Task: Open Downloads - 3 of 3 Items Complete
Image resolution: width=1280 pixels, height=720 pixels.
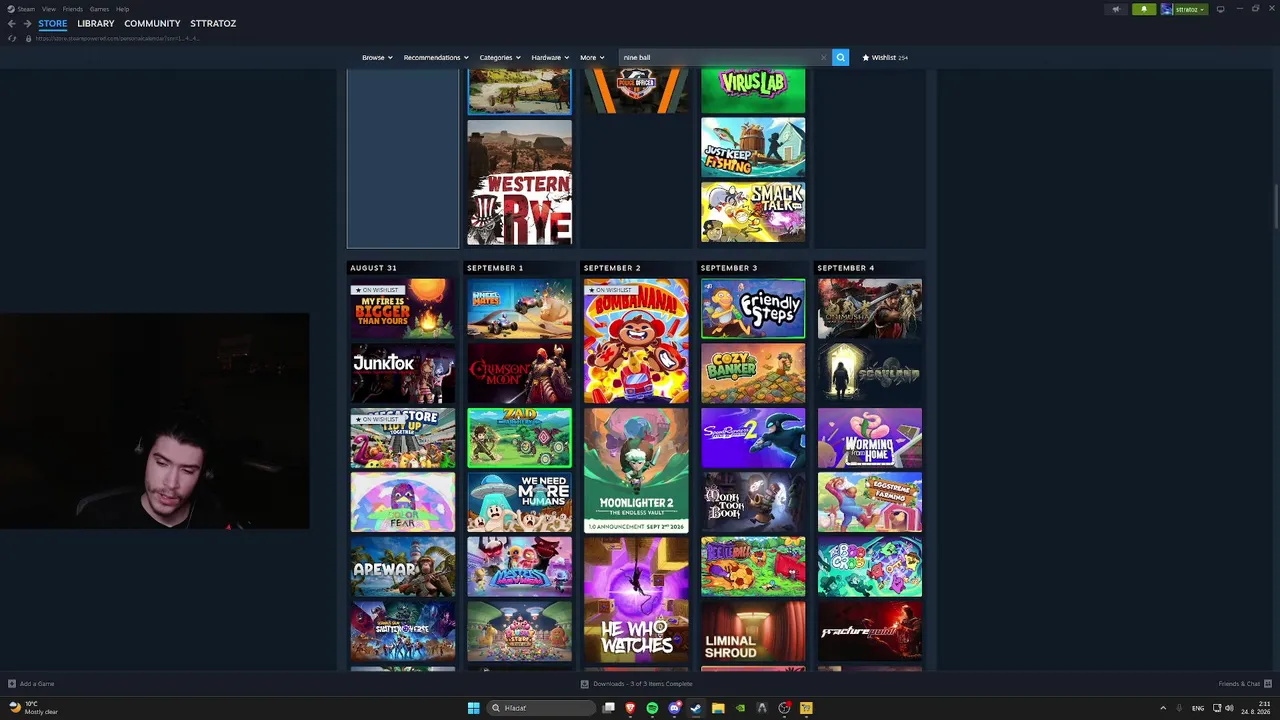Action: pyautogui.click(x=642, y=684)
